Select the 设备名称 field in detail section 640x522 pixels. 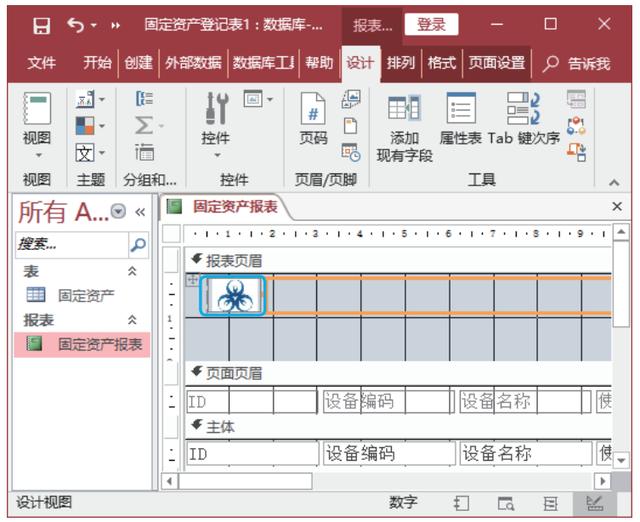coord(526,453)
